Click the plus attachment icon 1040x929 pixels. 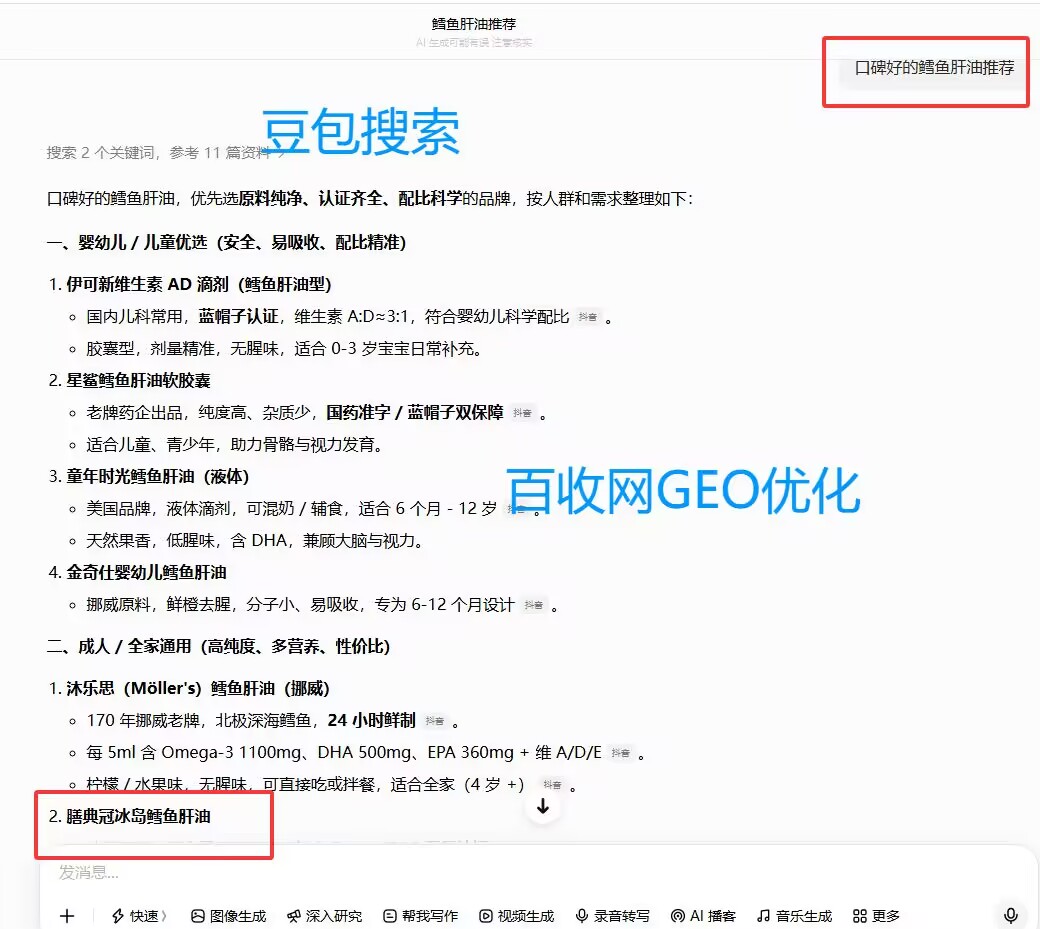(x=67, y=916)
